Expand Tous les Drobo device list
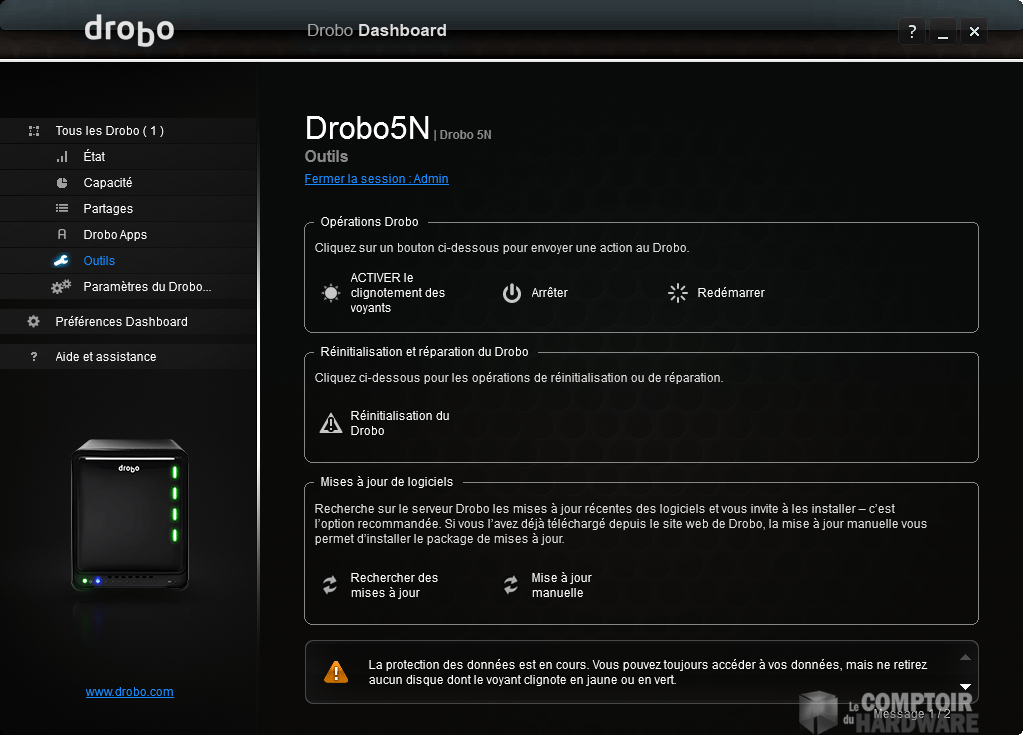The width and height of the screenshot is (1023, 735). 109,131
